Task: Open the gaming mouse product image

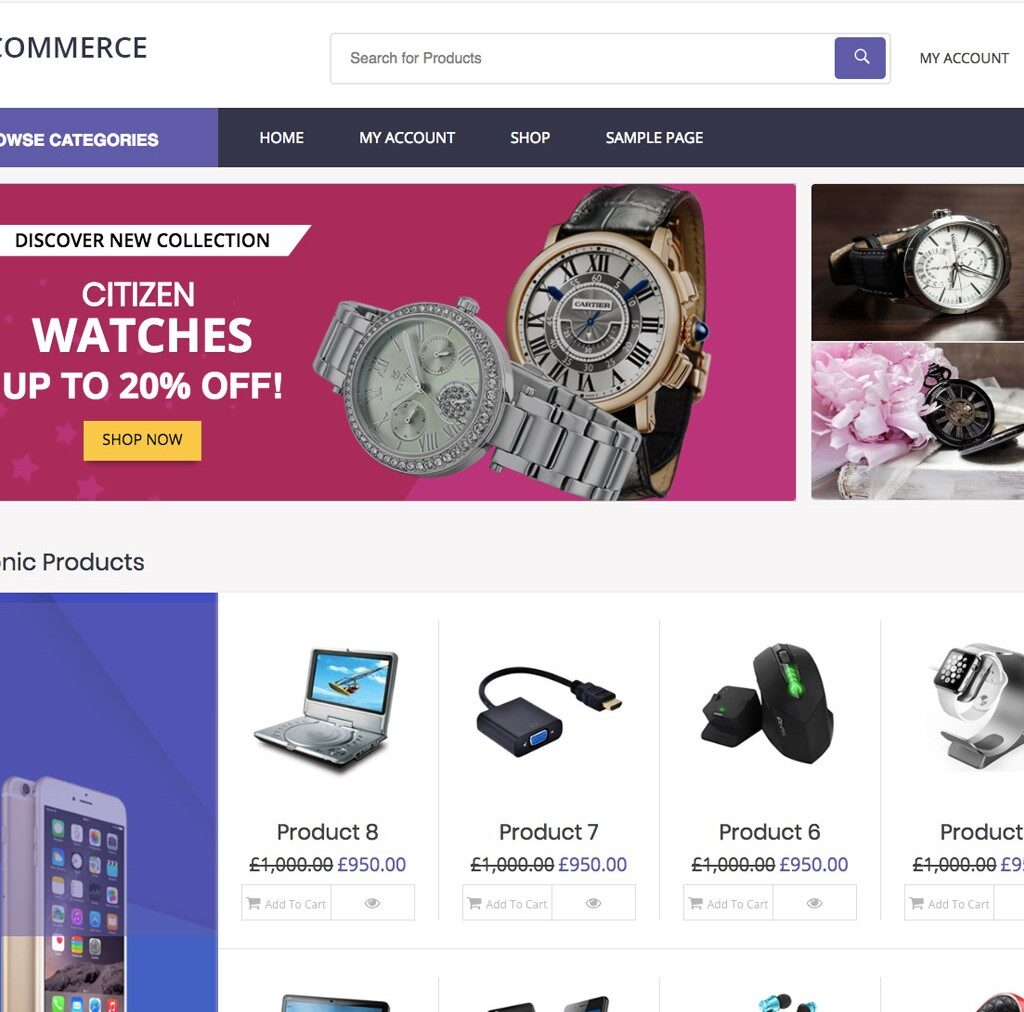Action: (769, 704)
